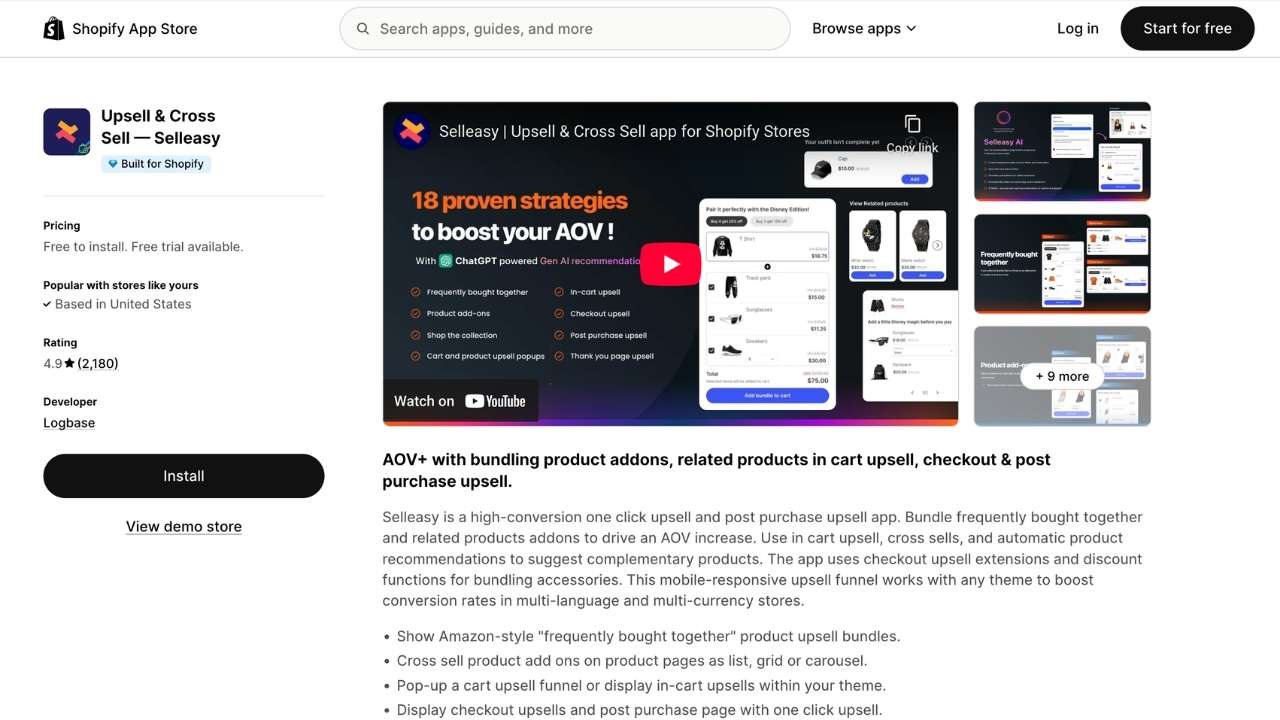Click the Copy link icon on video
This screenshot has height=720, width=1280.
coord(912,124)
